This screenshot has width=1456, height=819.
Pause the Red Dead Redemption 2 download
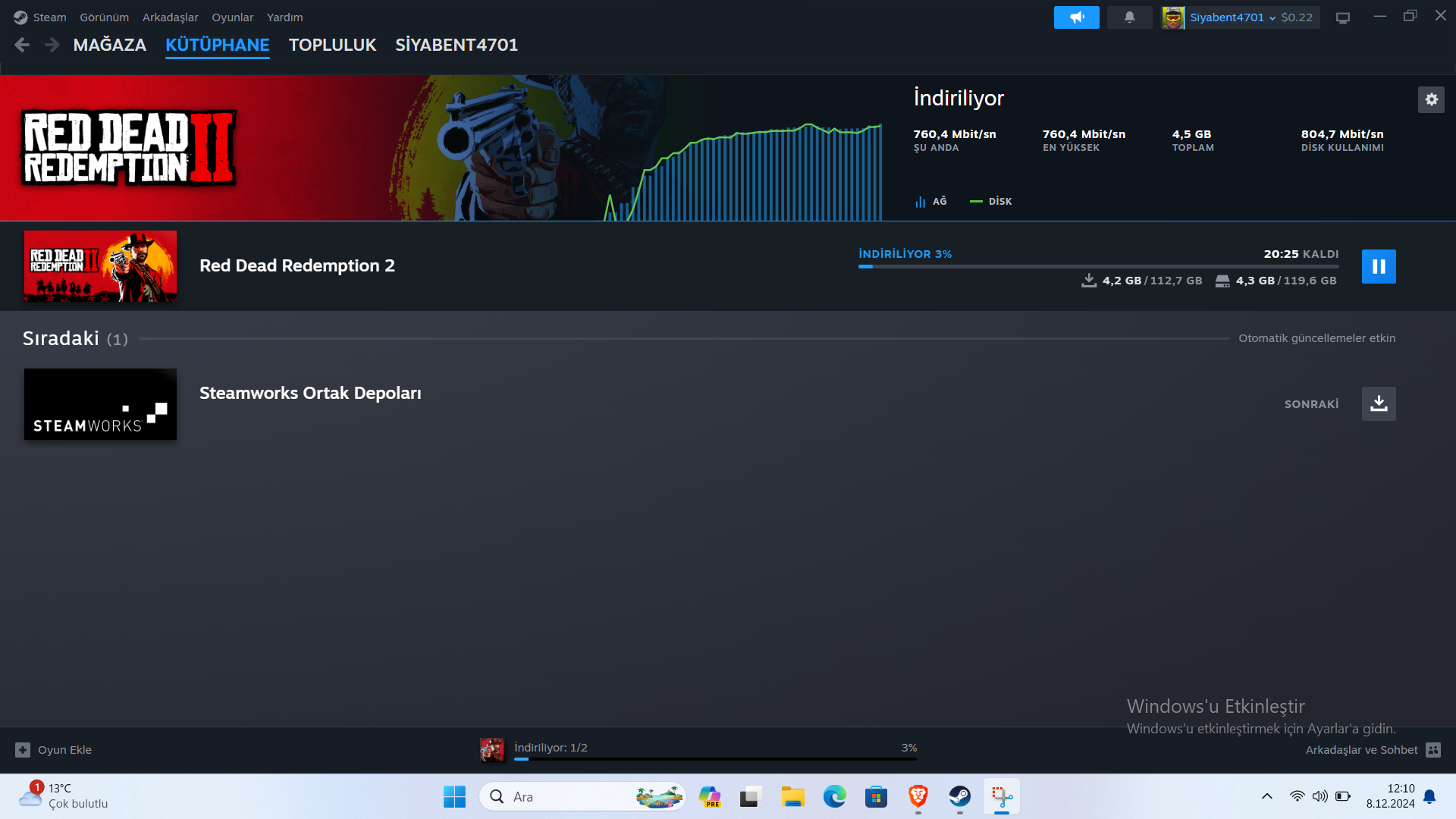point(1378,266)
